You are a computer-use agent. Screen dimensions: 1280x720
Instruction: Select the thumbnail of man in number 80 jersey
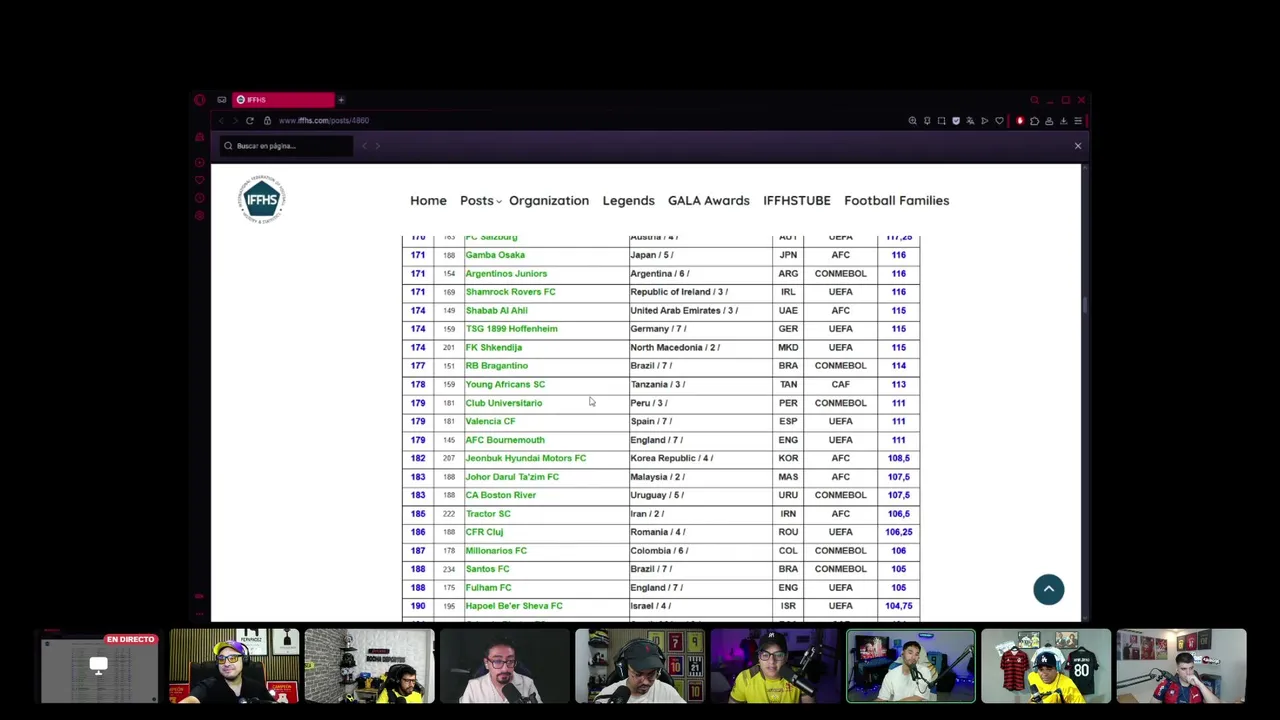pyautogui.click(x=1046, y=666)
